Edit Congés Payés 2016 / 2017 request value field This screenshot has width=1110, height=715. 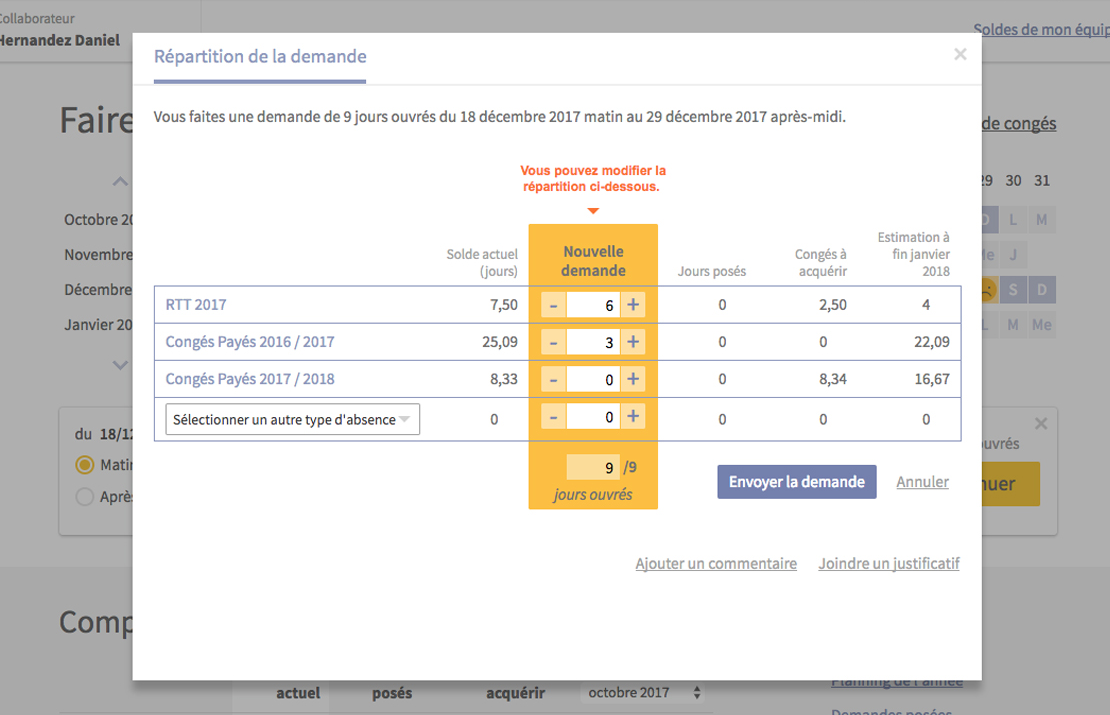(x=593, y=343)
